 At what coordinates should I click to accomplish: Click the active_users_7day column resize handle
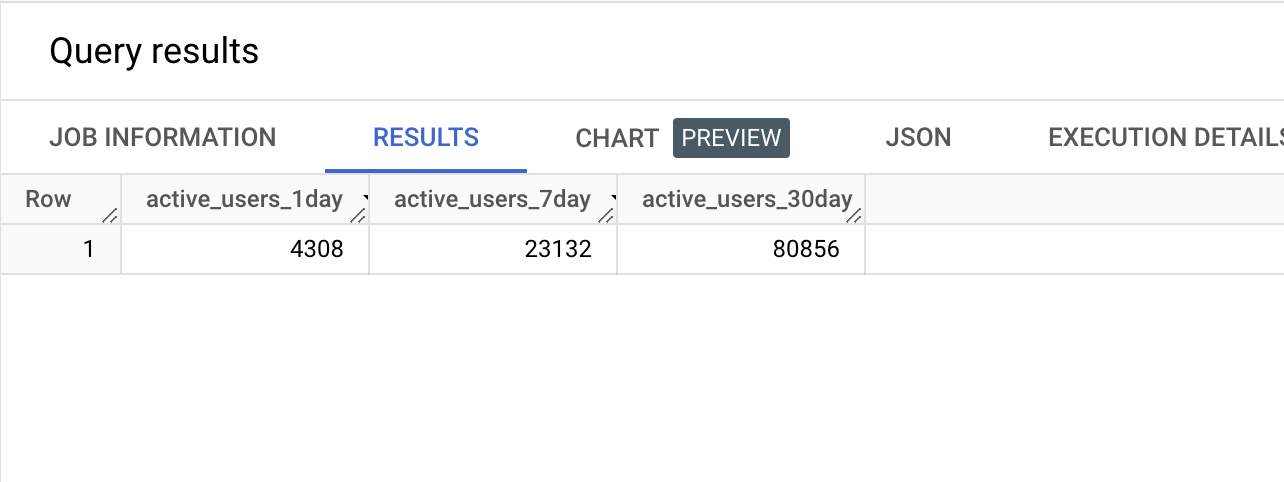click(x=606, y=215)
